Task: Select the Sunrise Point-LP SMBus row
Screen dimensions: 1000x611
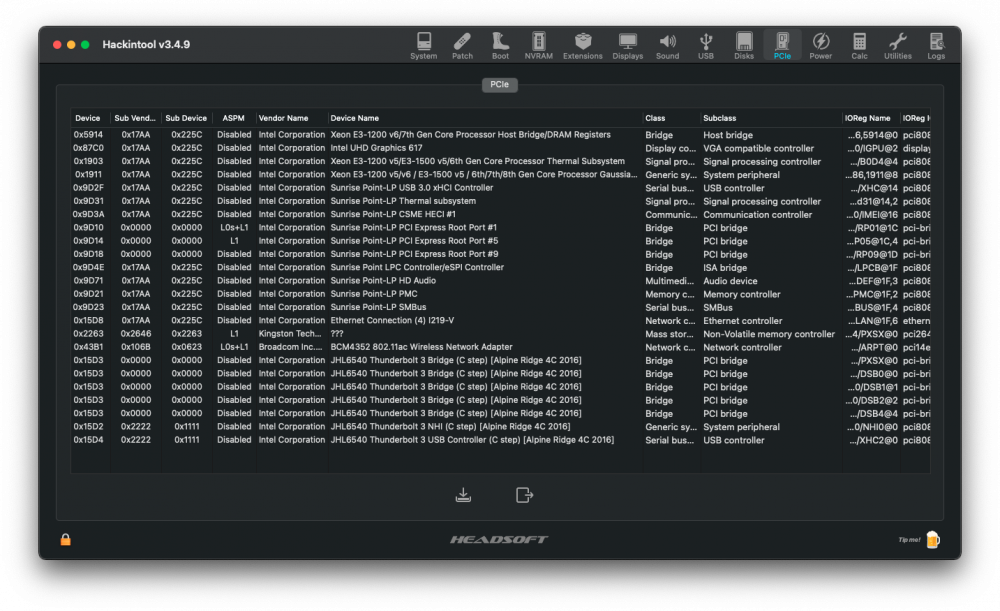Action: coord(501,307)
